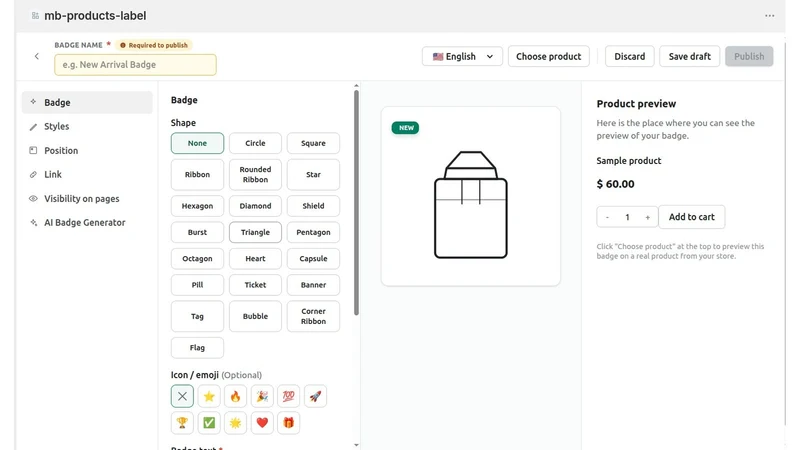Viewport: 800px width, 450px height.
Task: Select the Ticket shape option
Action: click(x=255, y=285)
